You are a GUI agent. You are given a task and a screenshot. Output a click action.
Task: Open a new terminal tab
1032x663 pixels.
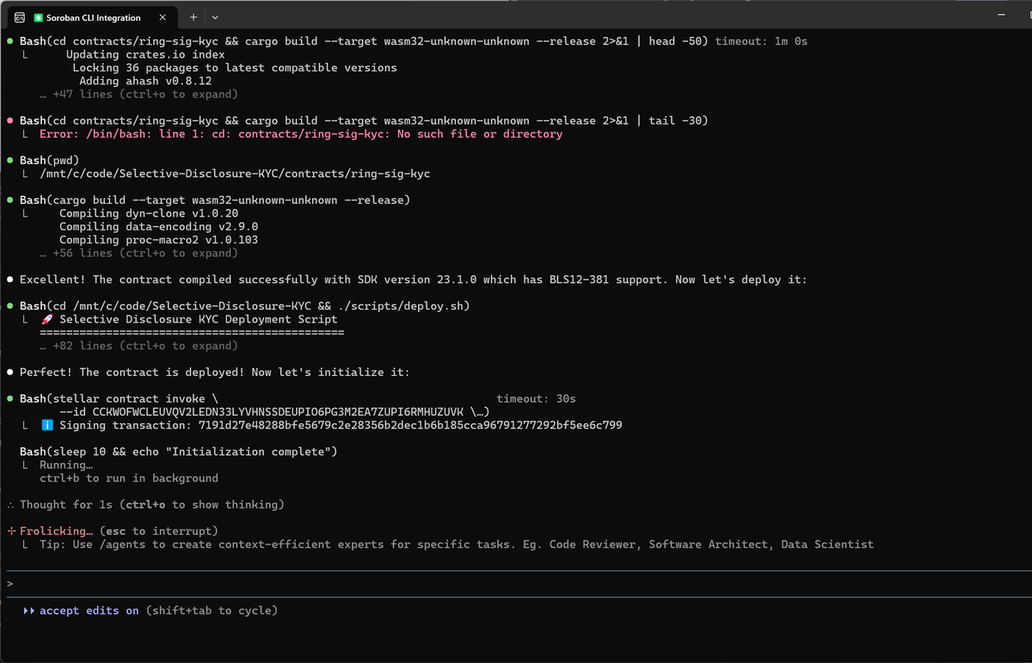194,17
